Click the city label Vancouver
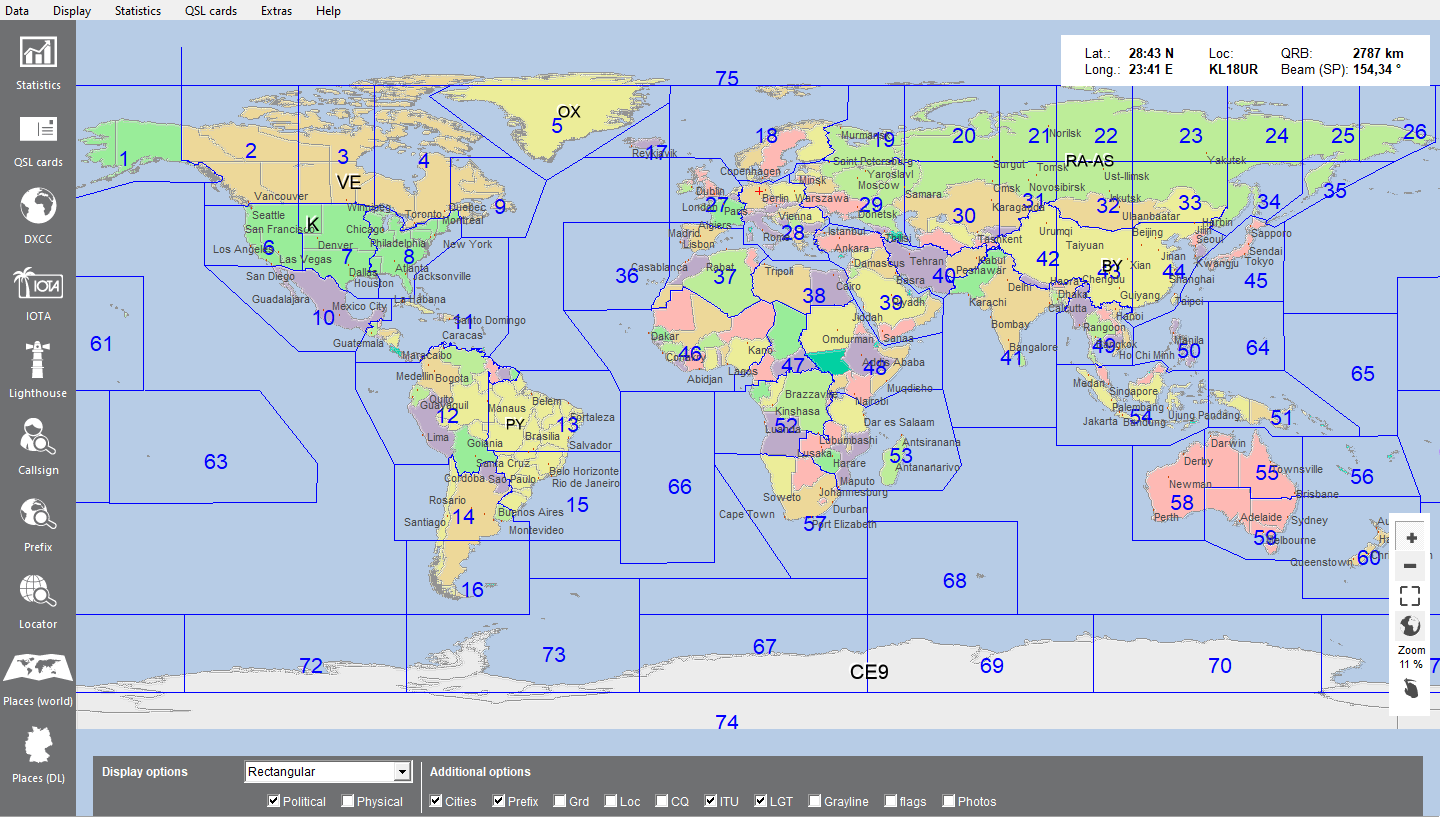The width and height of the screenshot is (1440, 817). pos(282,196)
